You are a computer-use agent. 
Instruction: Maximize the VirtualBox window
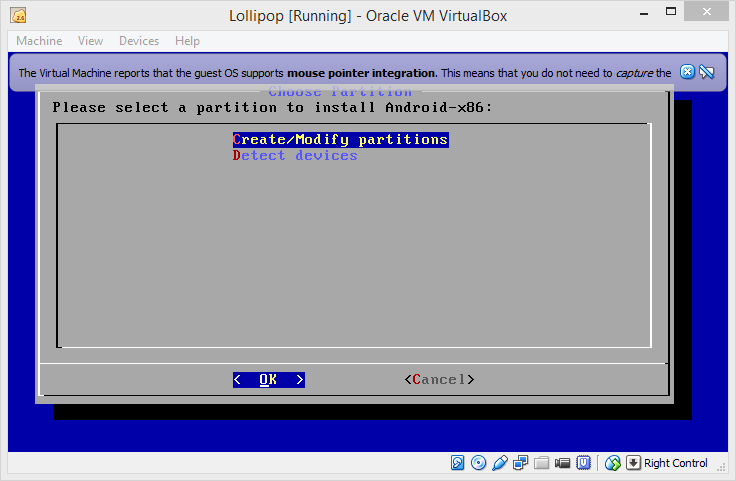[x=671, y=11]
